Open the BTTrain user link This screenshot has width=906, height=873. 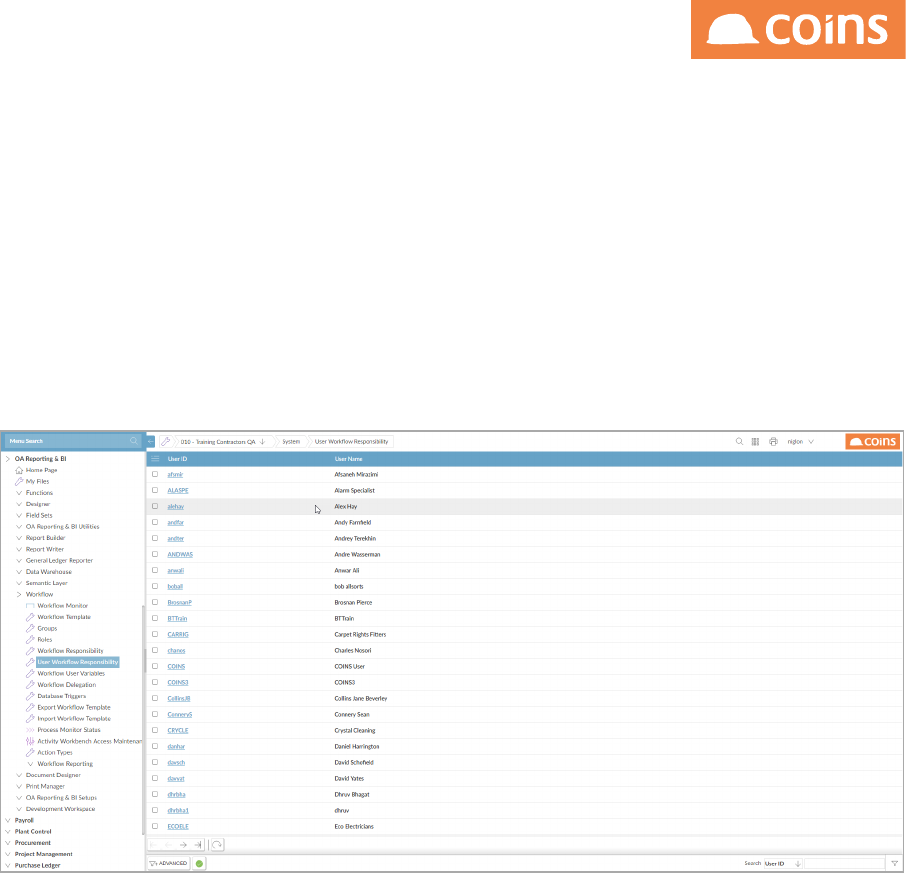[x=177, y=618]
